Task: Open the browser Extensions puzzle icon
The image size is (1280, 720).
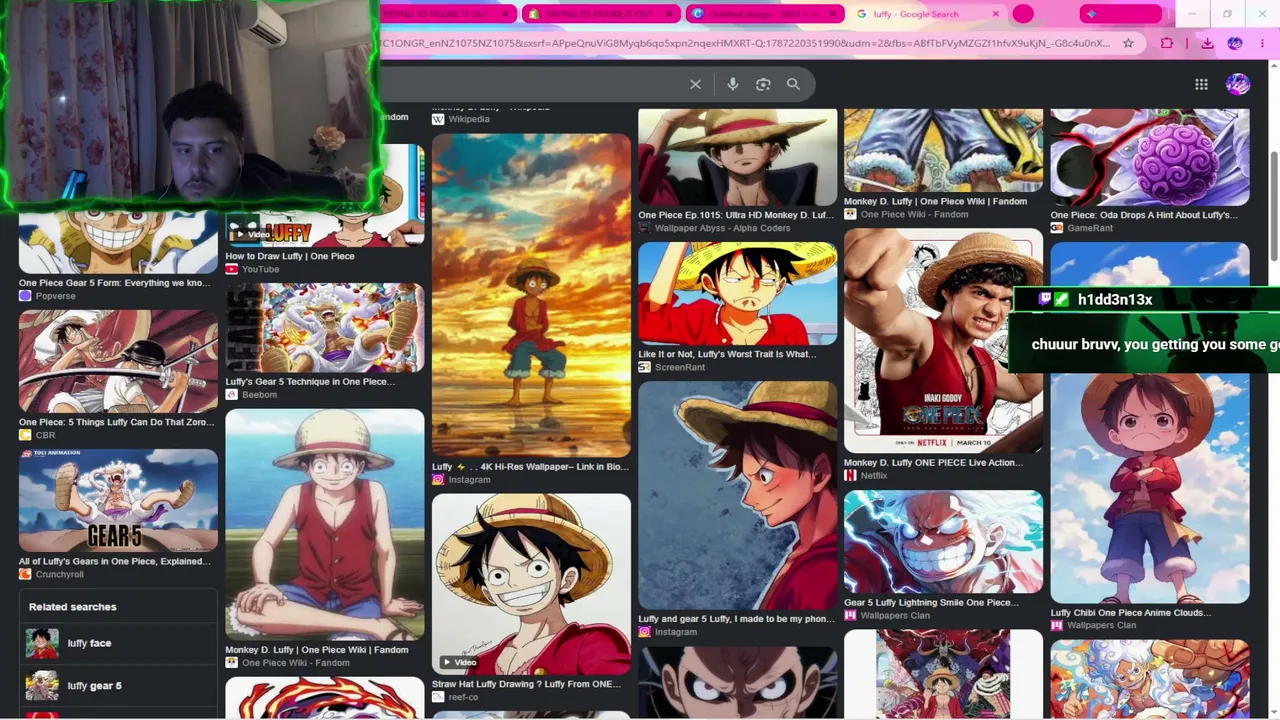Action: coord(1167,43)
